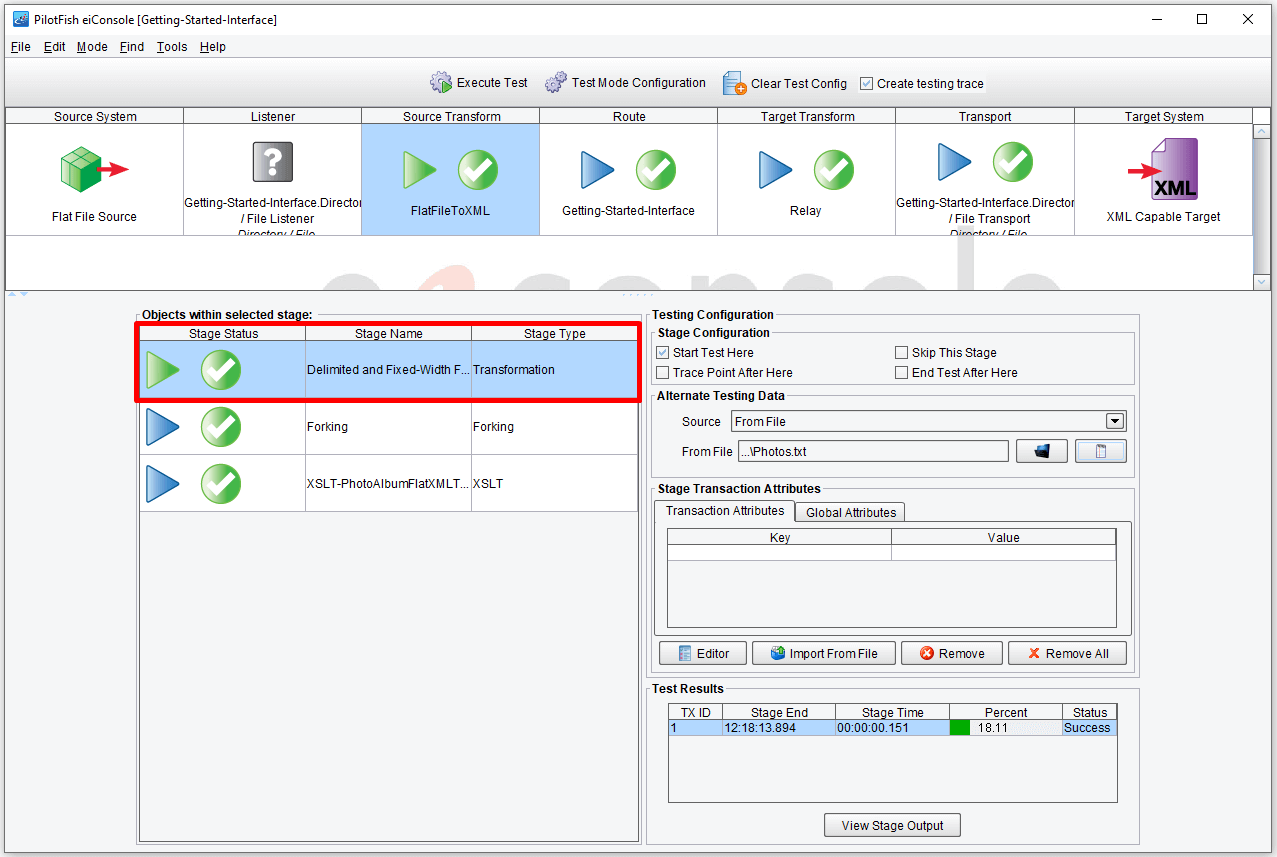Viewport: 1277px width, 857px height.
Task: Click the Route stage green checkmark
Action: click(656, 170)
